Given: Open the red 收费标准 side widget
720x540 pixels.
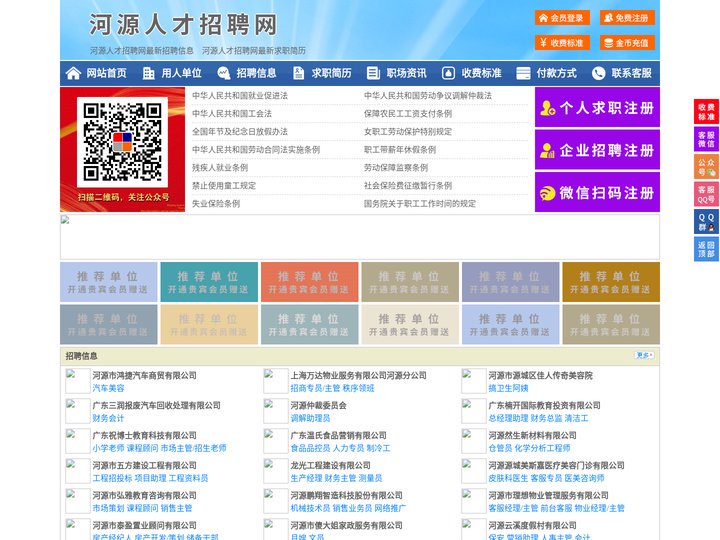Looking at the screenshot, I should point(706,112).
